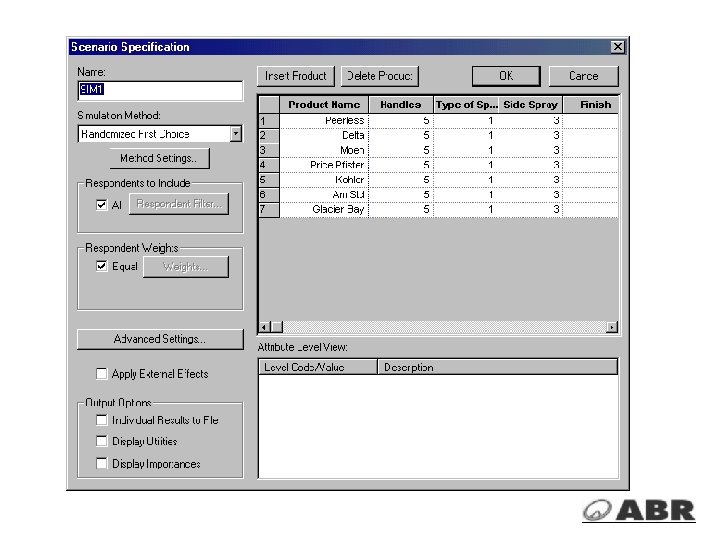Click the Handles cell for Peerless

(401, 121)
